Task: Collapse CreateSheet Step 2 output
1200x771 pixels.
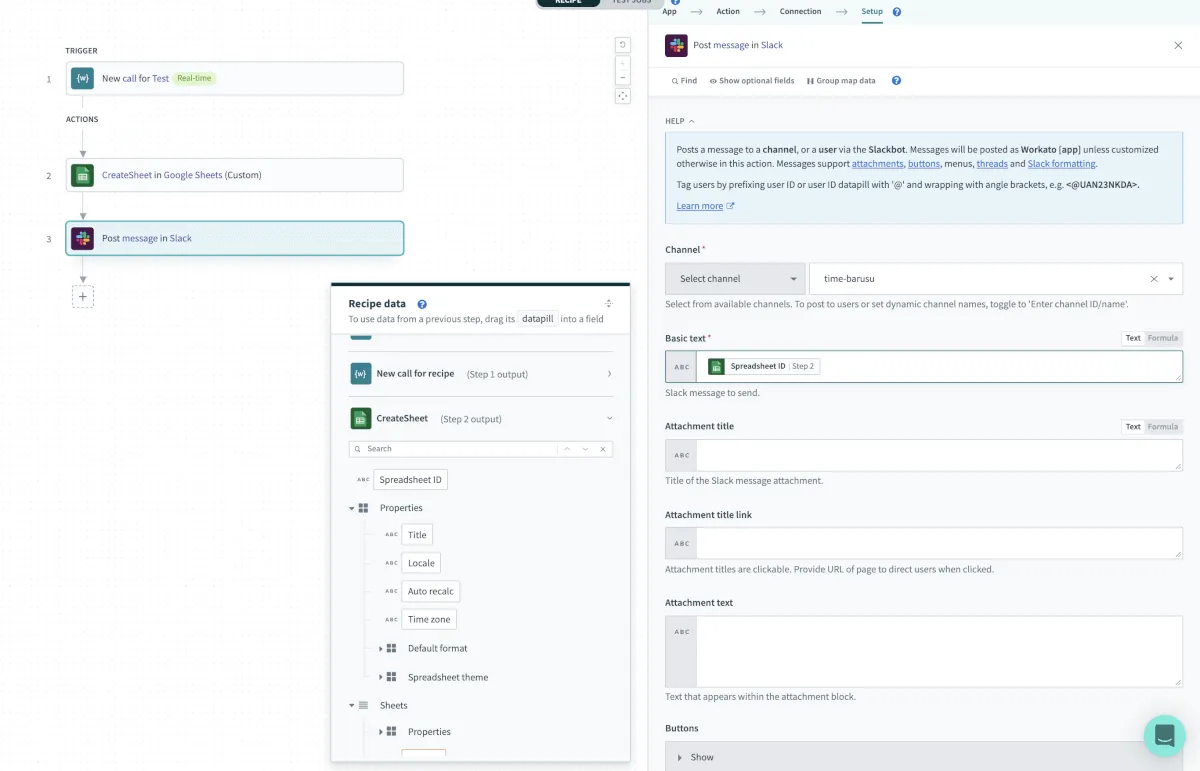Action: tap(610, 419)
